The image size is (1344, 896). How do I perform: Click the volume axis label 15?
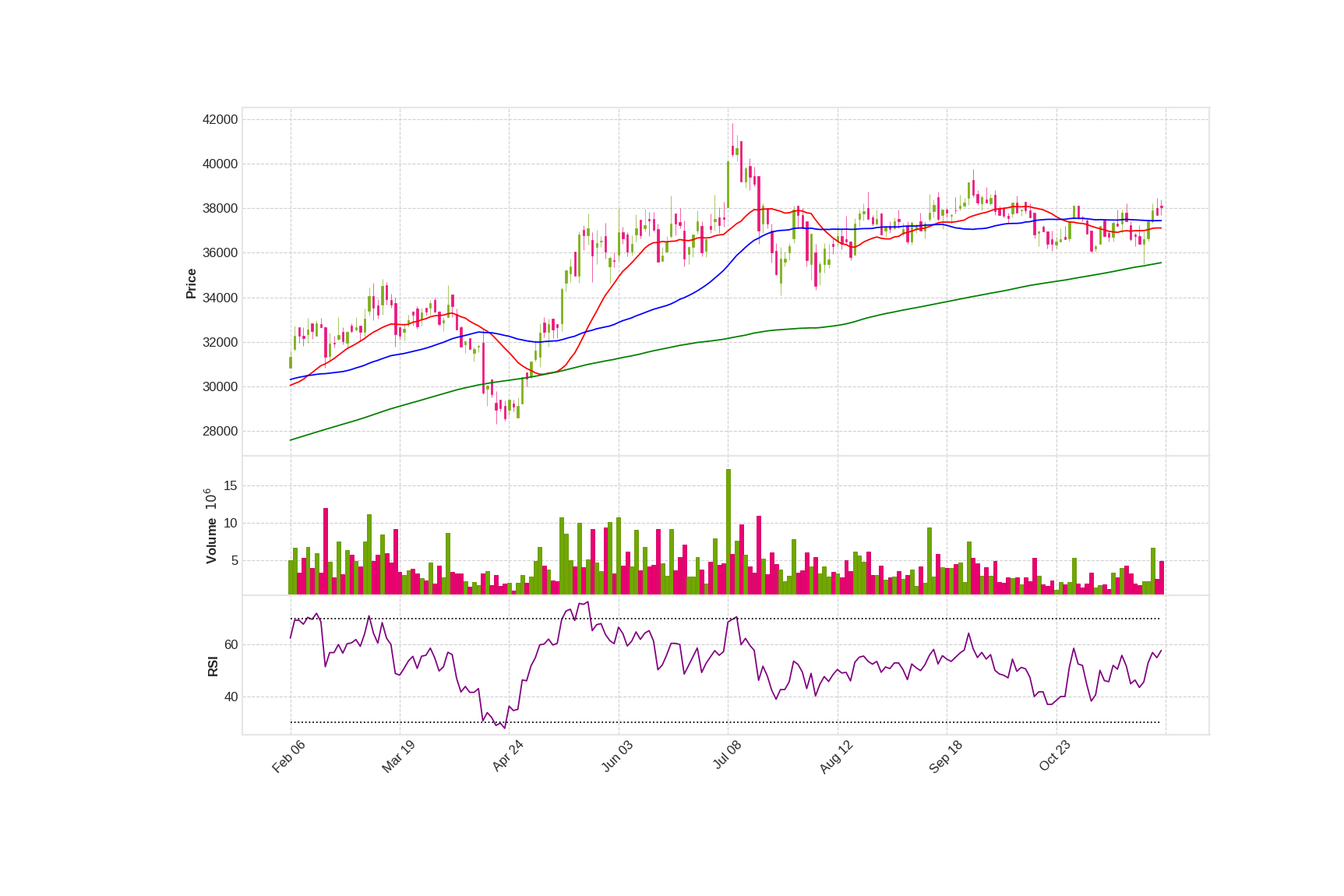(231, 485)
